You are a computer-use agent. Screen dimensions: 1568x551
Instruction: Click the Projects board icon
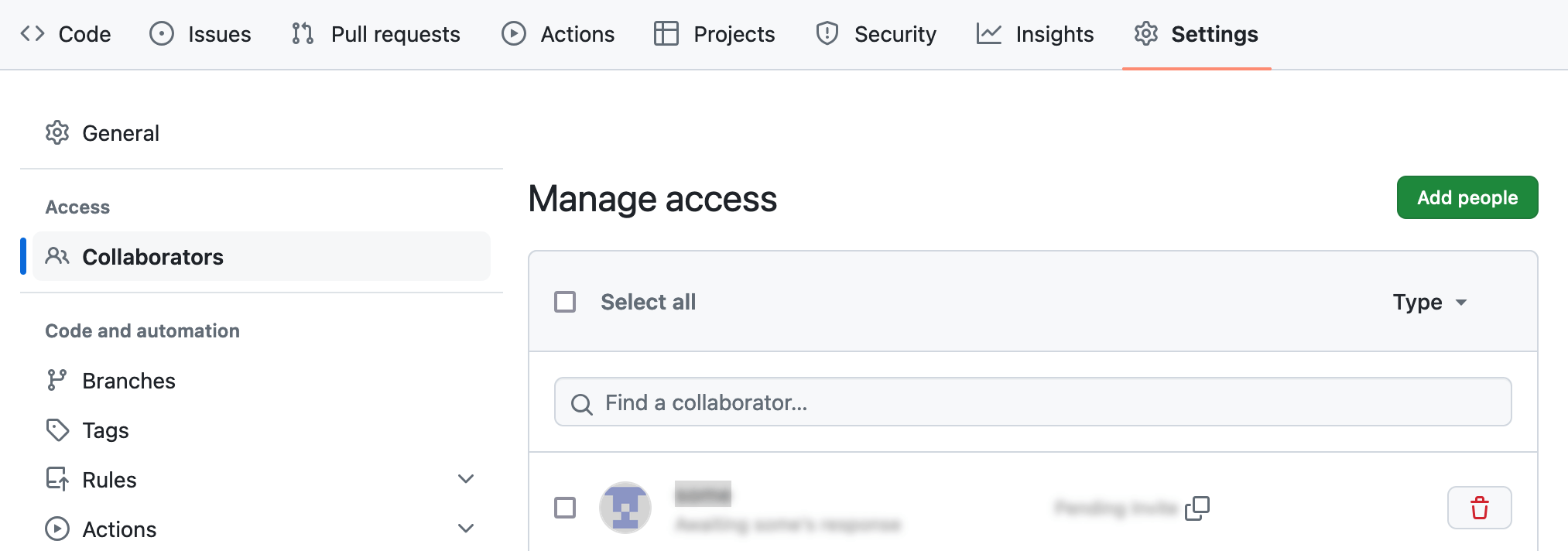pos(665,33)
